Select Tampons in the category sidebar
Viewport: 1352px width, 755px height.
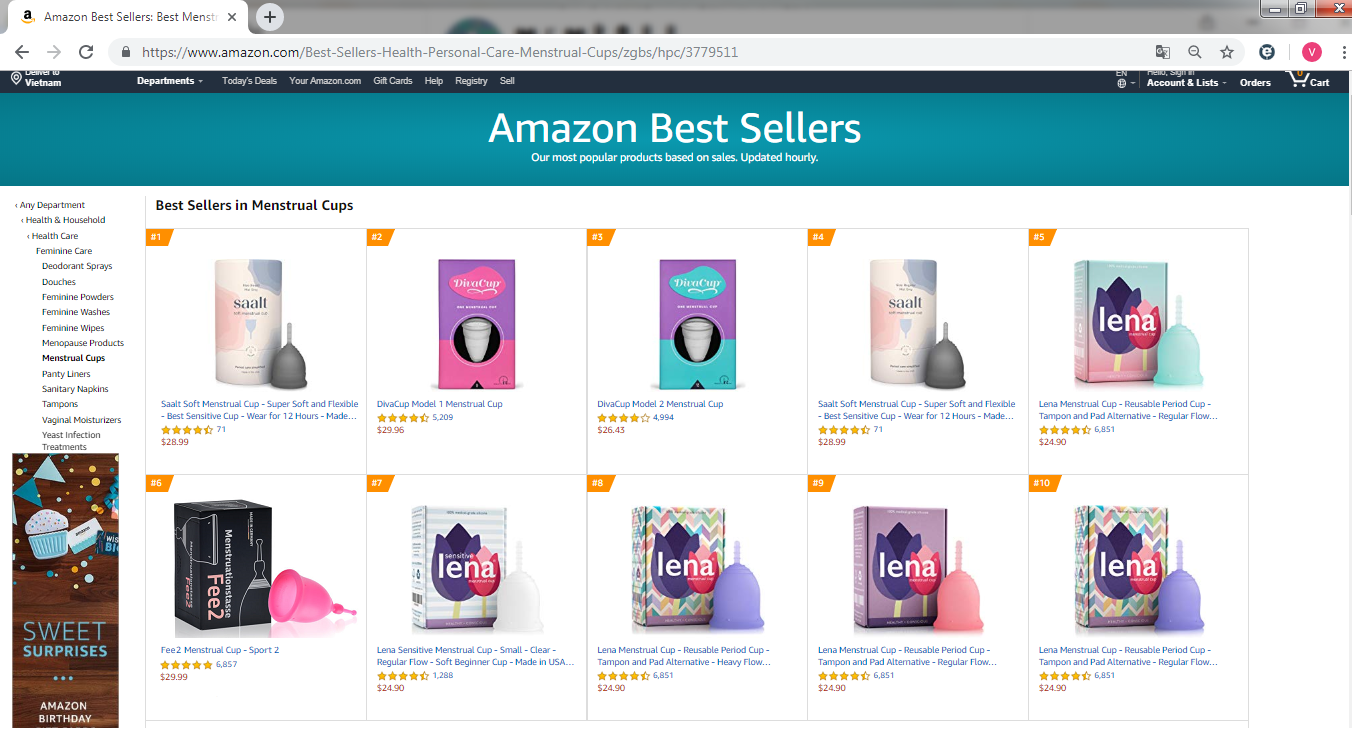click(x=60, y=404)
